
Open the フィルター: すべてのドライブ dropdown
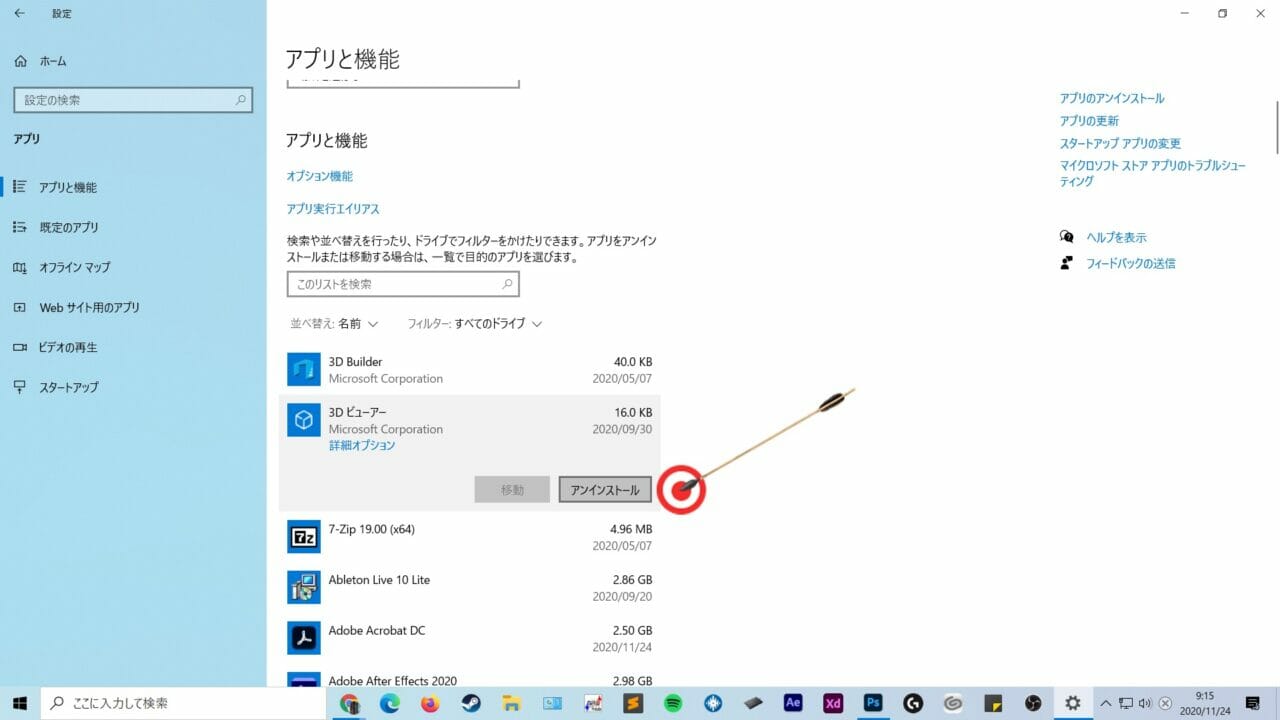pos(475,324)
